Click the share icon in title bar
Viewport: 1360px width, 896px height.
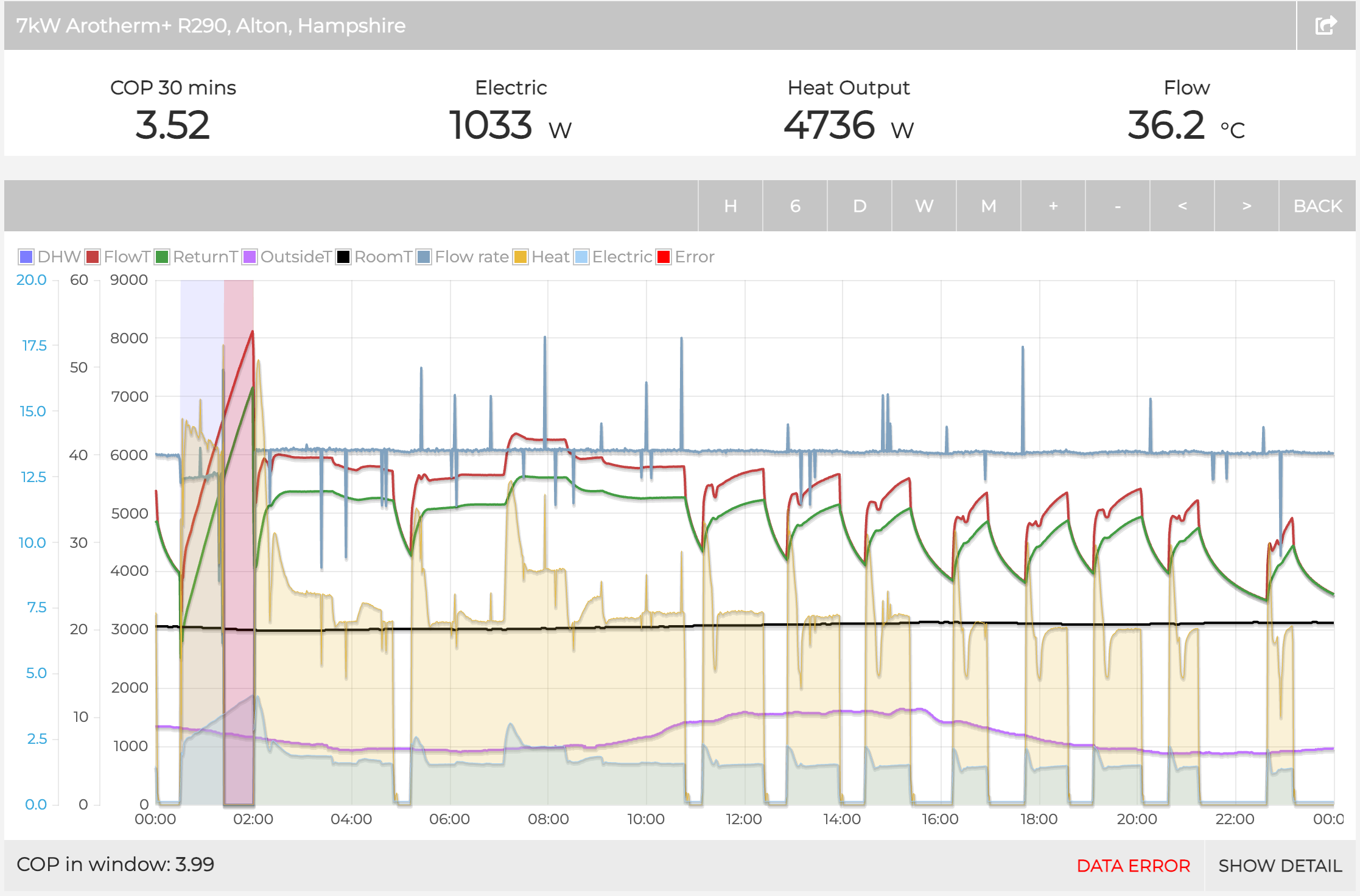pos(1325,26)
